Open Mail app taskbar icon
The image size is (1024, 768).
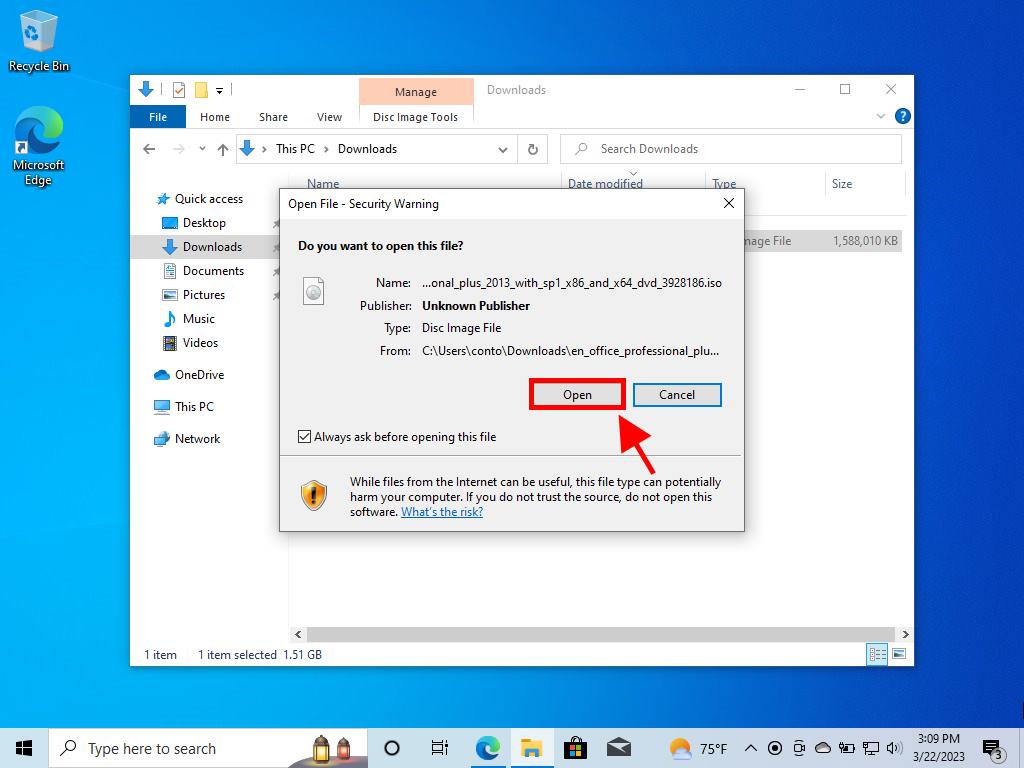click(618, 748)
